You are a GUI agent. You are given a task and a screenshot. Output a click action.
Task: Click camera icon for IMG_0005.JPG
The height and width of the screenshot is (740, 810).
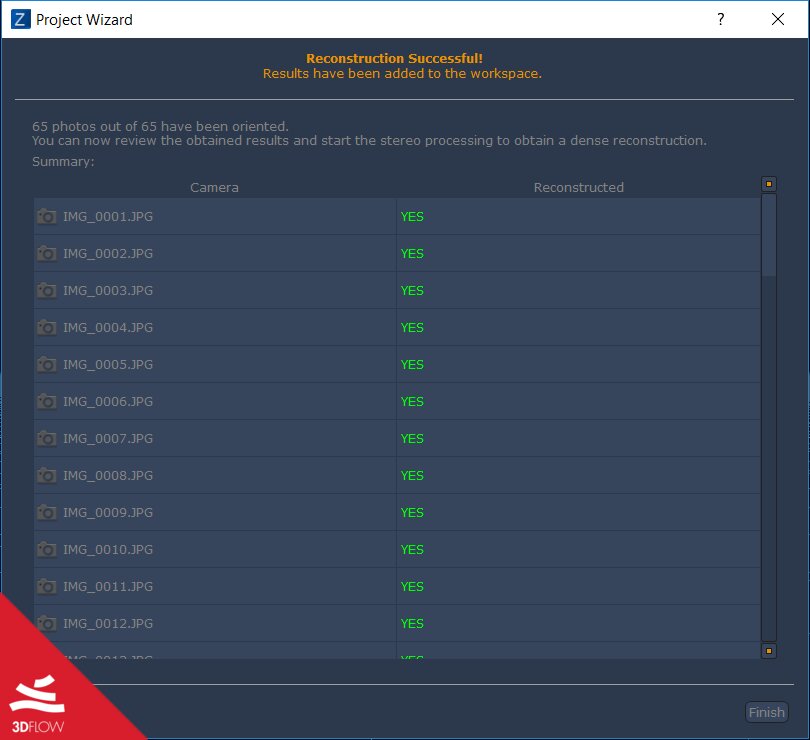coord(46,364)
